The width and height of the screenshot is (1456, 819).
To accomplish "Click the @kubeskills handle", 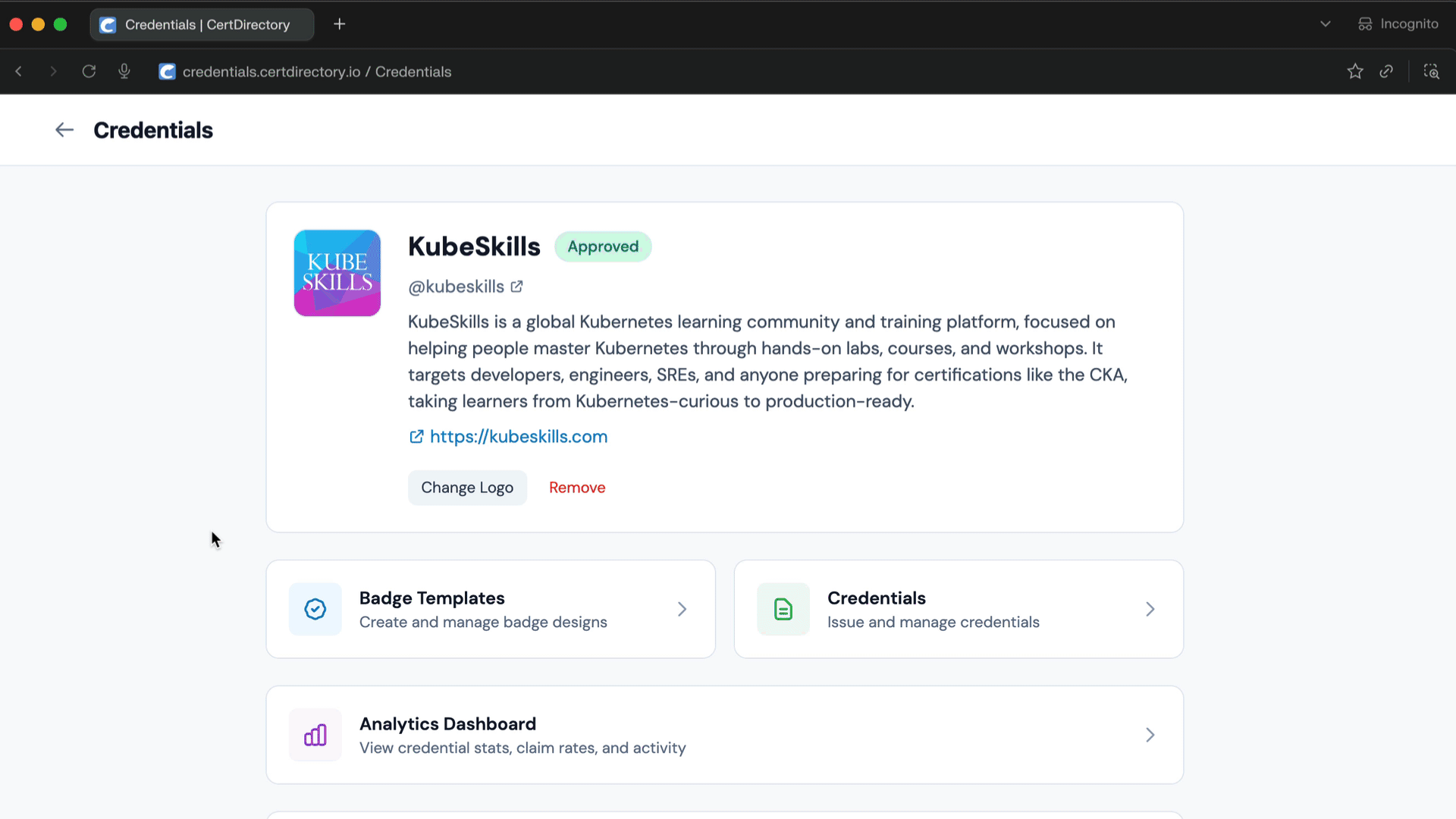I will (x=456, y=287).
